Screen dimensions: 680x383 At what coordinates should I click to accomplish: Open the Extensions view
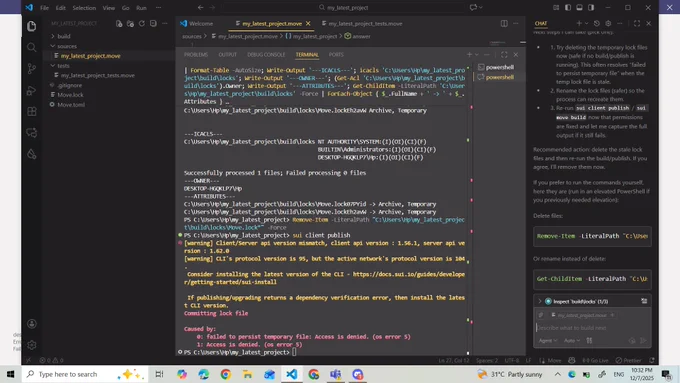coord(32,111)
